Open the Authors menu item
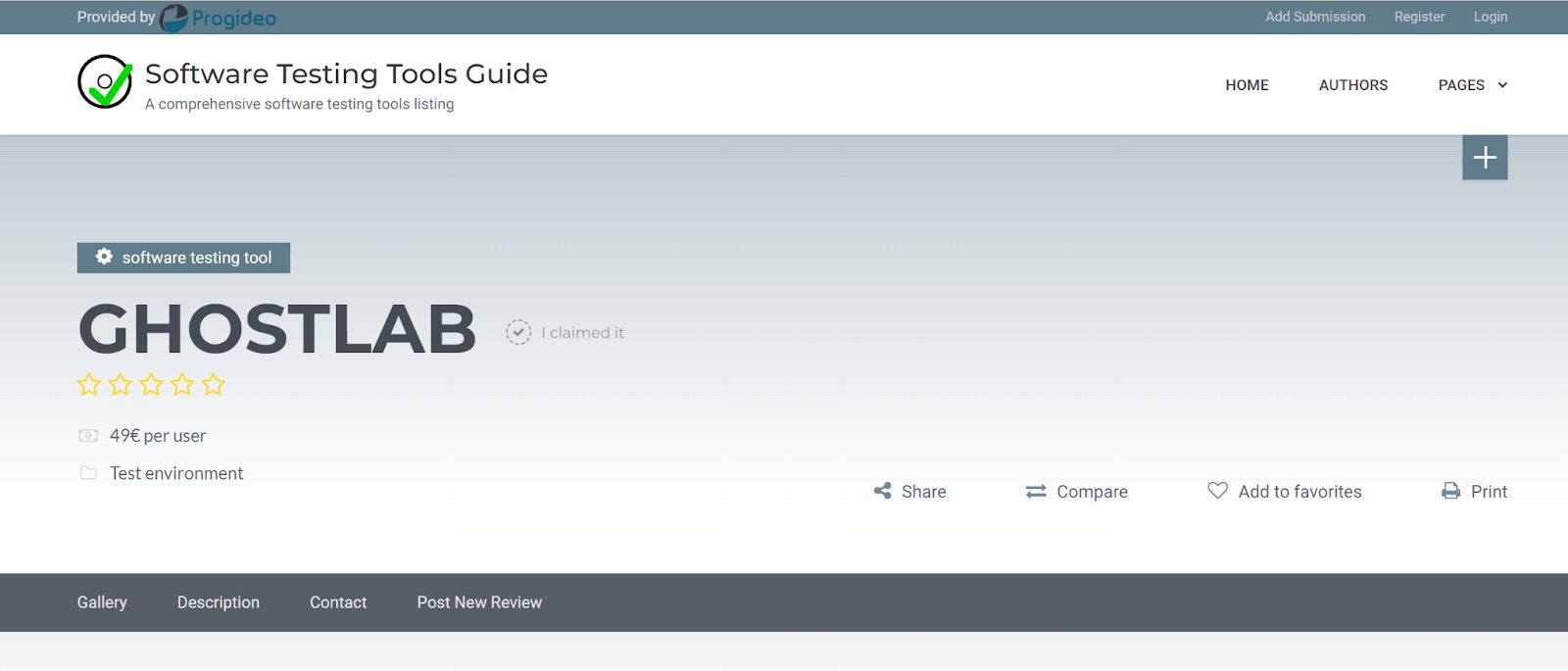1568x671 pixels. point(1352,85)
